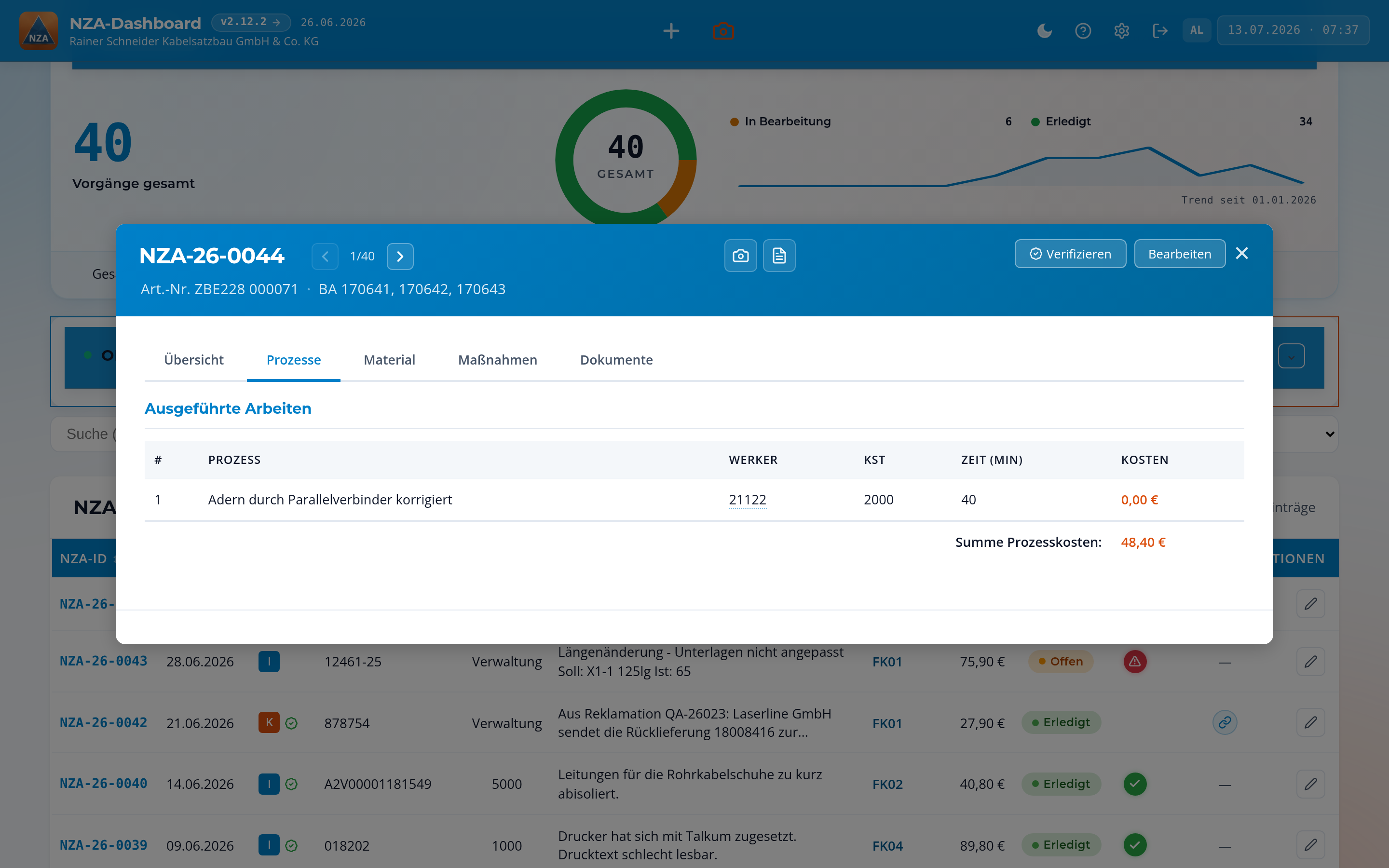Click the red camera icon in top bar
Viewport: 1389px width, 868px height.
pos(723,31)
